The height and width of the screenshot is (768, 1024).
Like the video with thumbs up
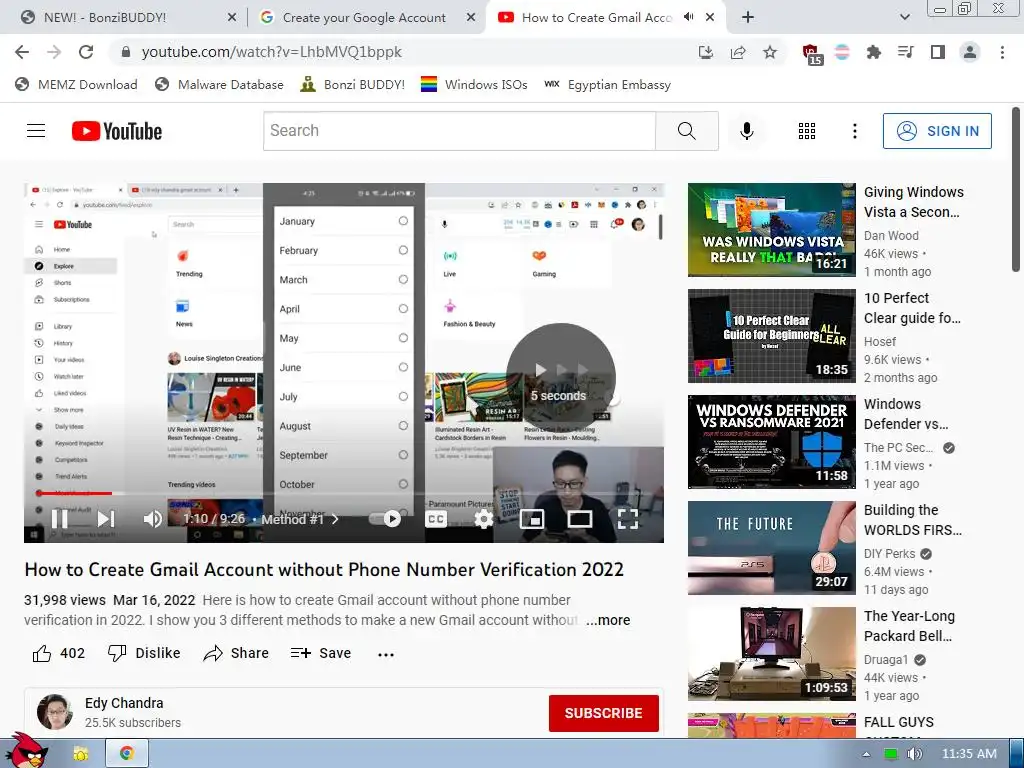[42, 653]
